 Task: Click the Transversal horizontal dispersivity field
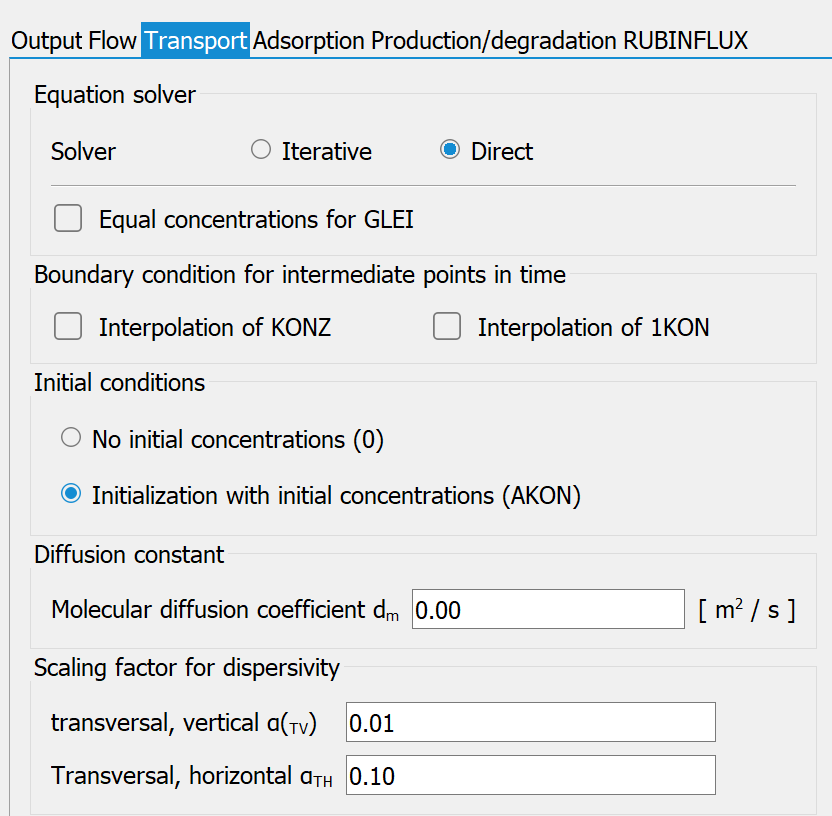click(x=531, y=775)
